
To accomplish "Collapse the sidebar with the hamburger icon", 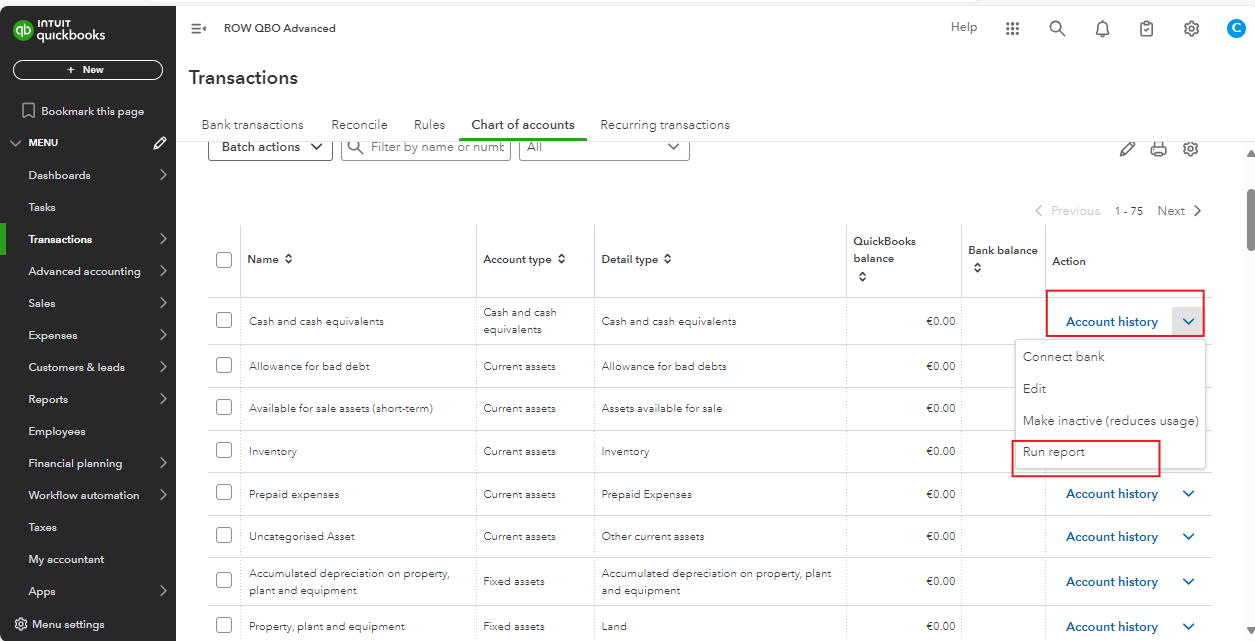I will [x=198, y=29].
